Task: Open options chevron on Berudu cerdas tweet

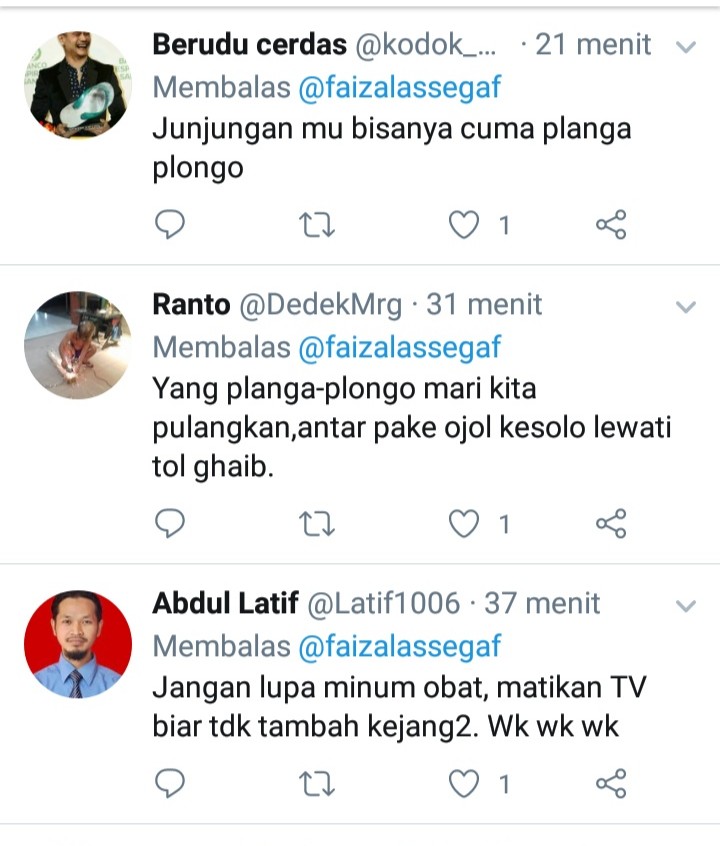Action: click(x=685, y=47)
